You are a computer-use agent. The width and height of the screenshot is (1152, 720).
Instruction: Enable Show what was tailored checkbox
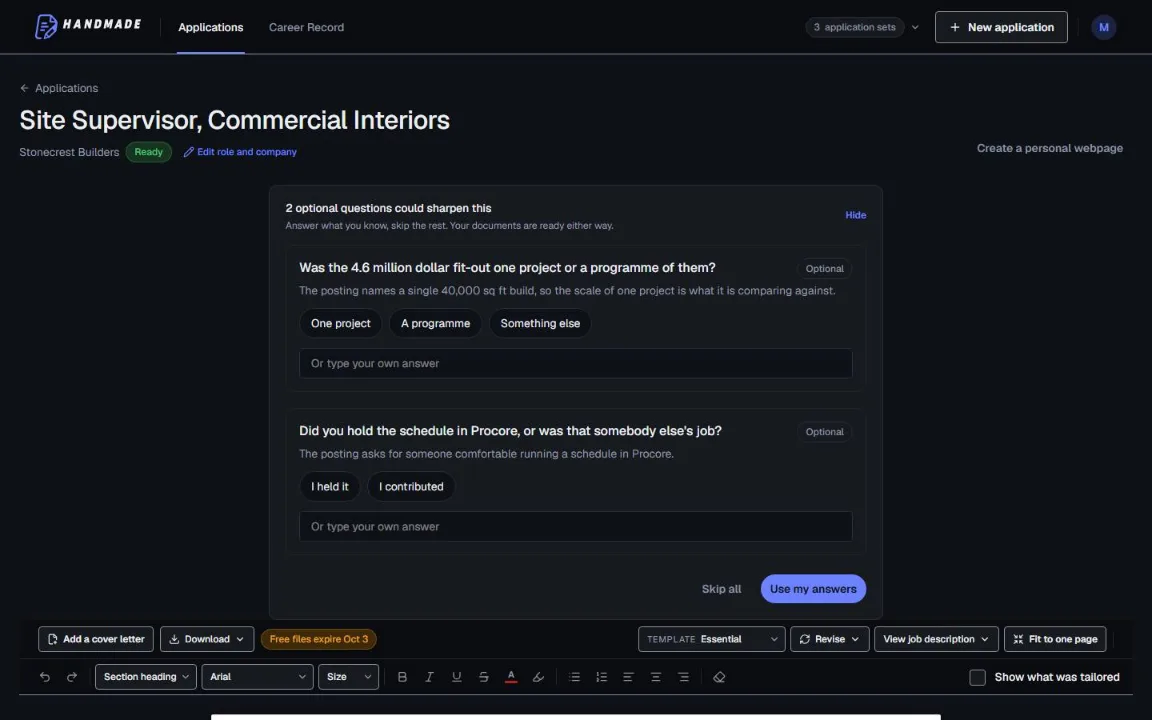point(977,677)
